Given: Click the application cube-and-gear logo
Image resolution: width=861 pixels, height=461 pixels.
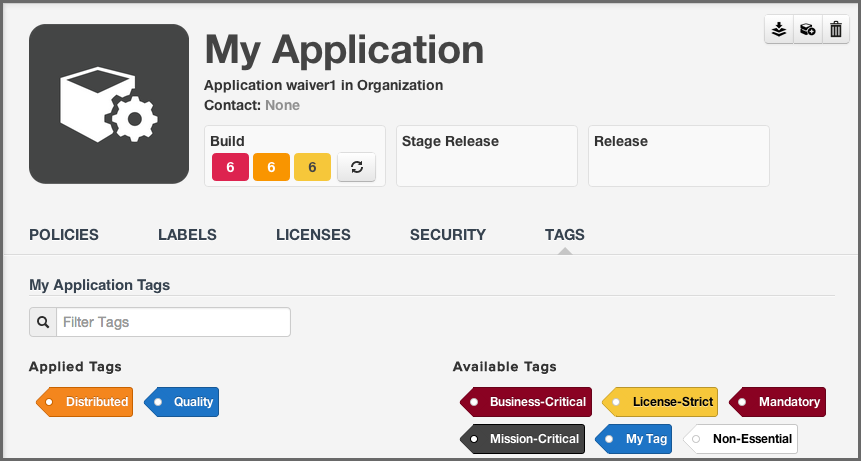Looking at the screenshot, I should [109, 104].
